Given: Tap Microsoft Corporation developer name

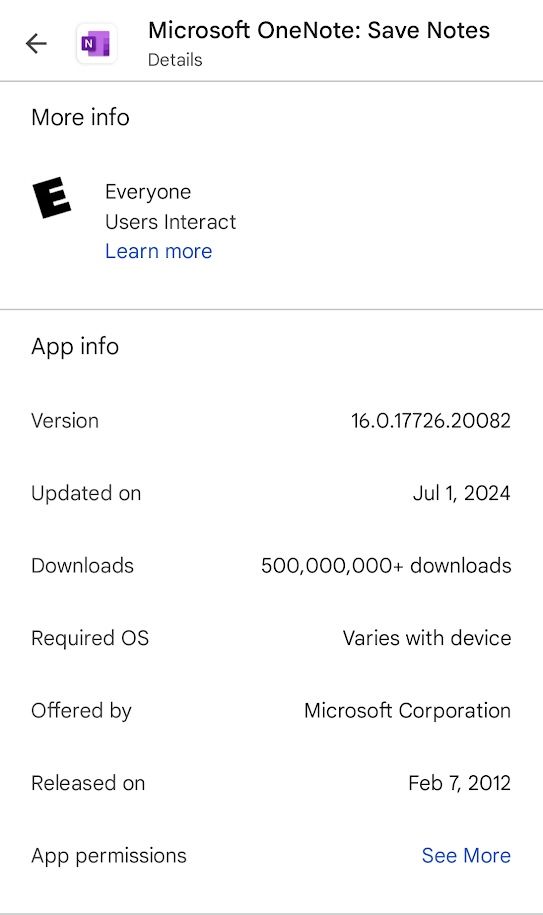Looking at the screenshot, I should 408,710.
